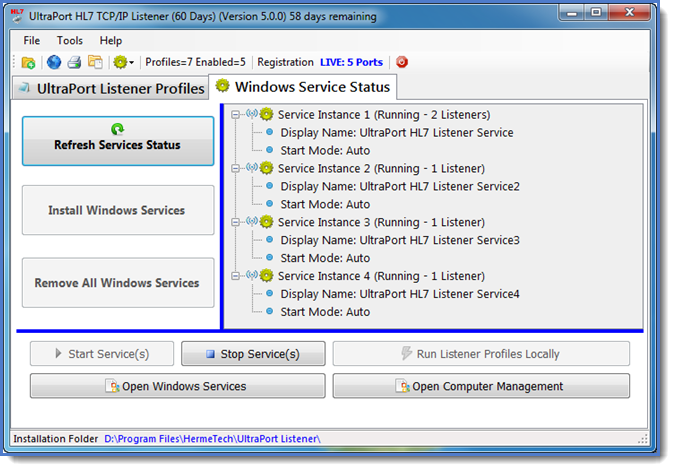
Task: Click the LIVE: 5 Ports registration link
Action: 351,62
